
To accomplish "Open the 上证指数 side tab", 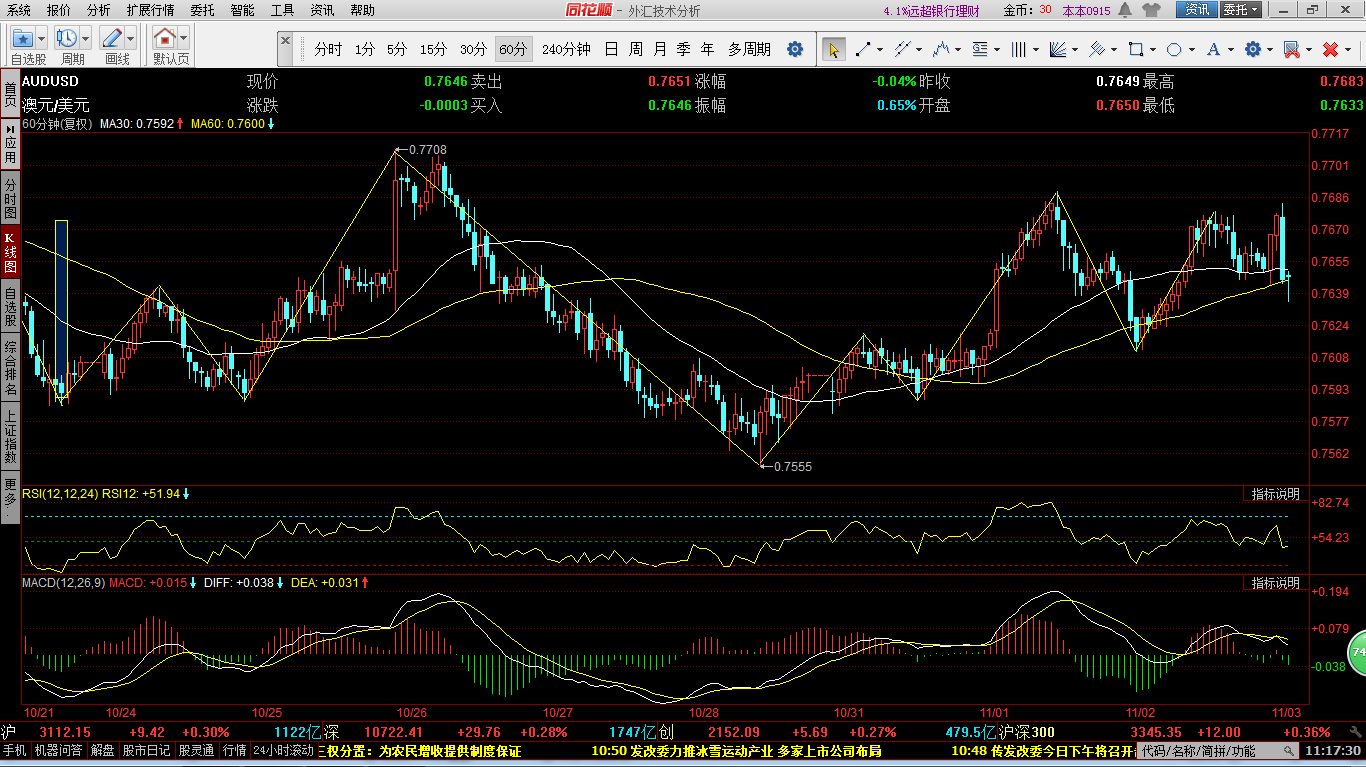I will pyautogui.click(x=10, y=436).
